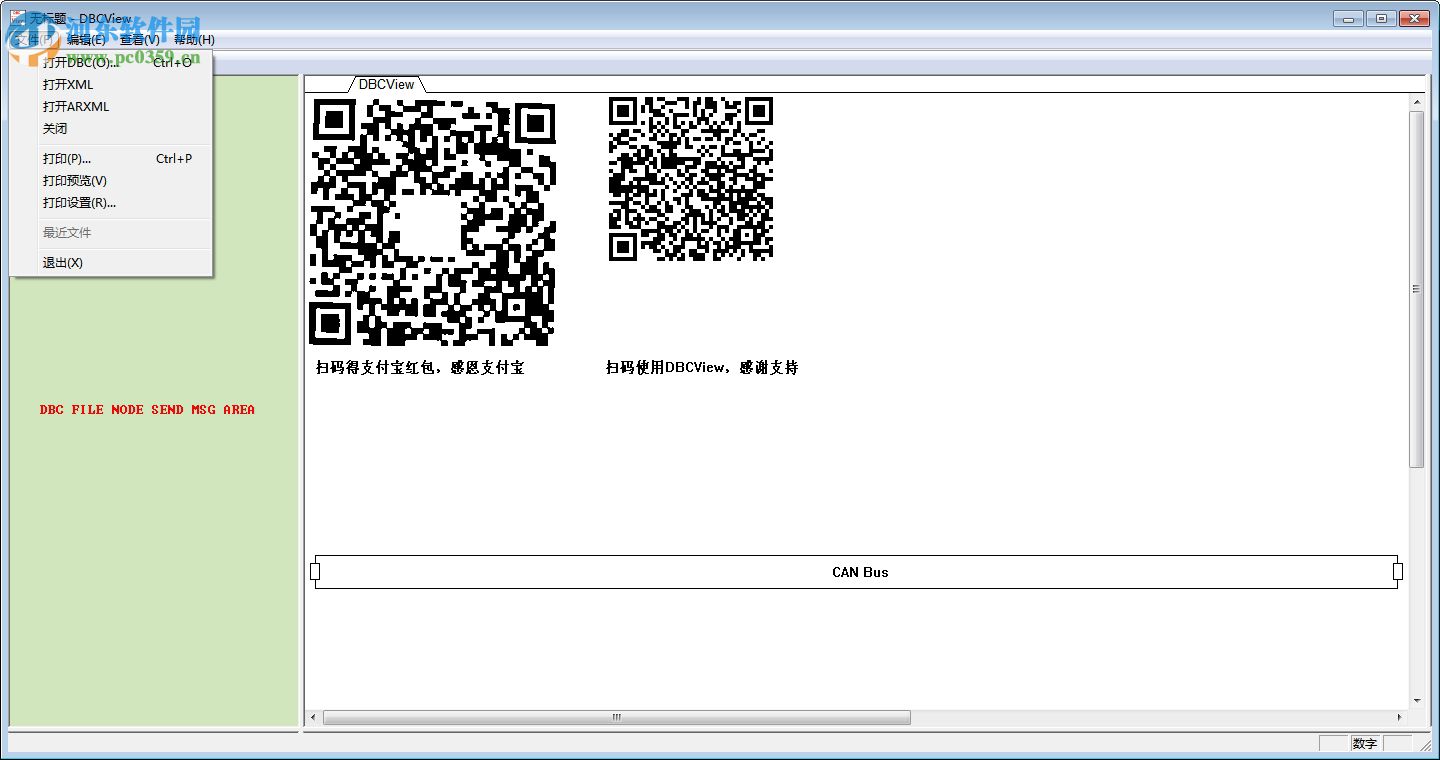Click the vertical scrollbar up arrow
This screenshot has width=1440, height=760.
click(x=1417, y=100)
